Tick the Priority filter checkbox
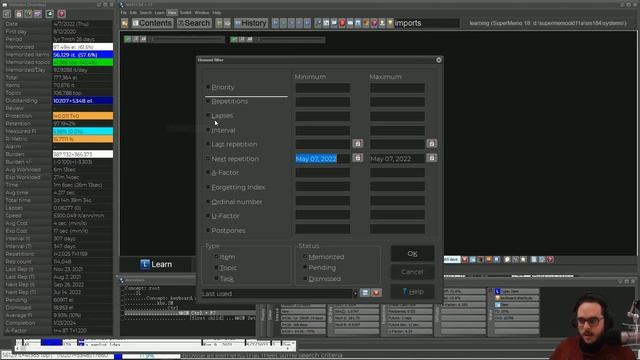 (208, 87)
